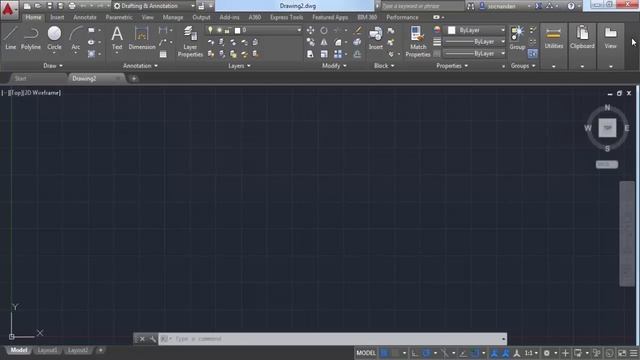Click the Erase tool in Modify panel

[358, 30]
